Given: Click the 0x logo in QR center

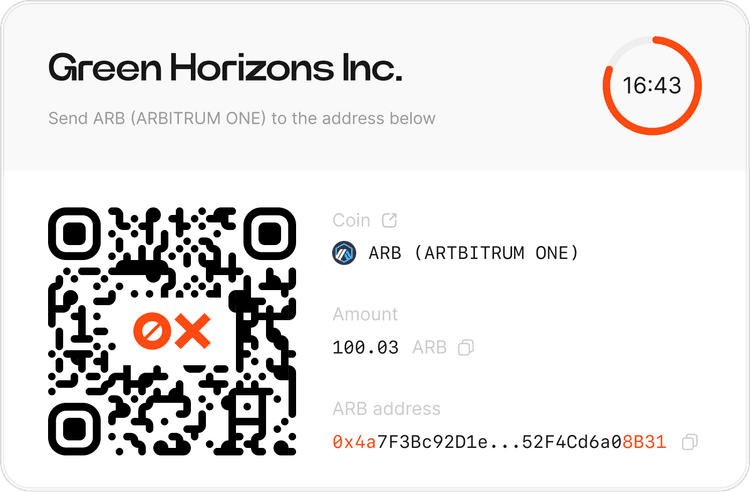Looking at the screenshot, I should click(x=172, y=331).
